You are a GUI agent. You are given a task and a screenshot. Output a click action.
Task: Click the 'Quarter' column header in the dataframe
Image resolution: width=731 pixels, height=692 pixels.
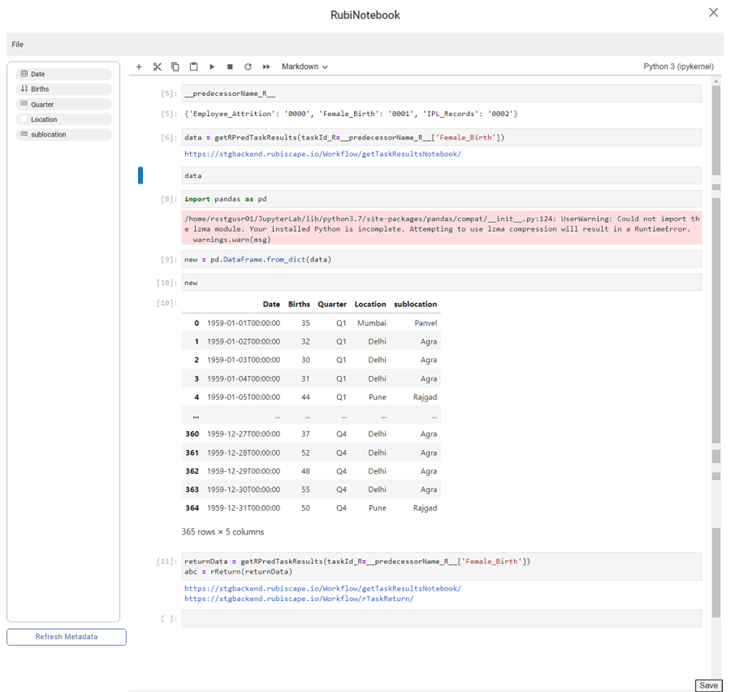332,304
